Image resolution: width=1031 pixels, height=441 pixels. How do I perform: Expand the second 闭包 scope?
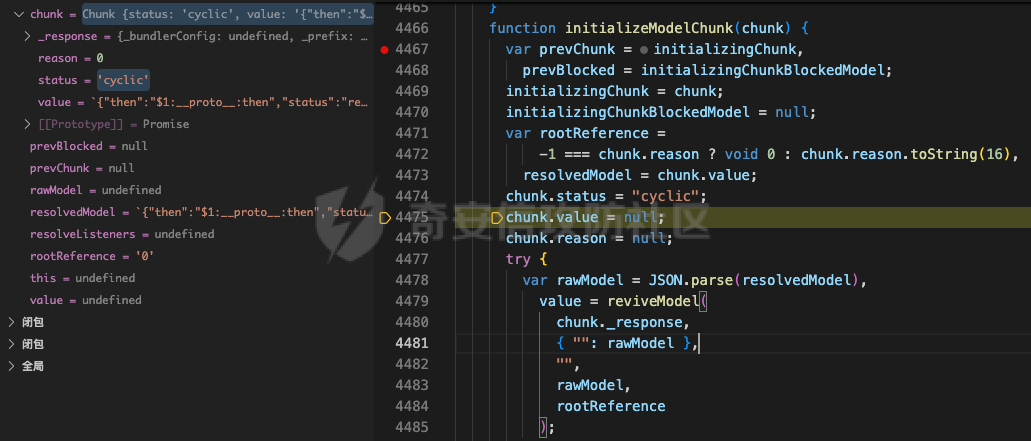pos(11,344)
